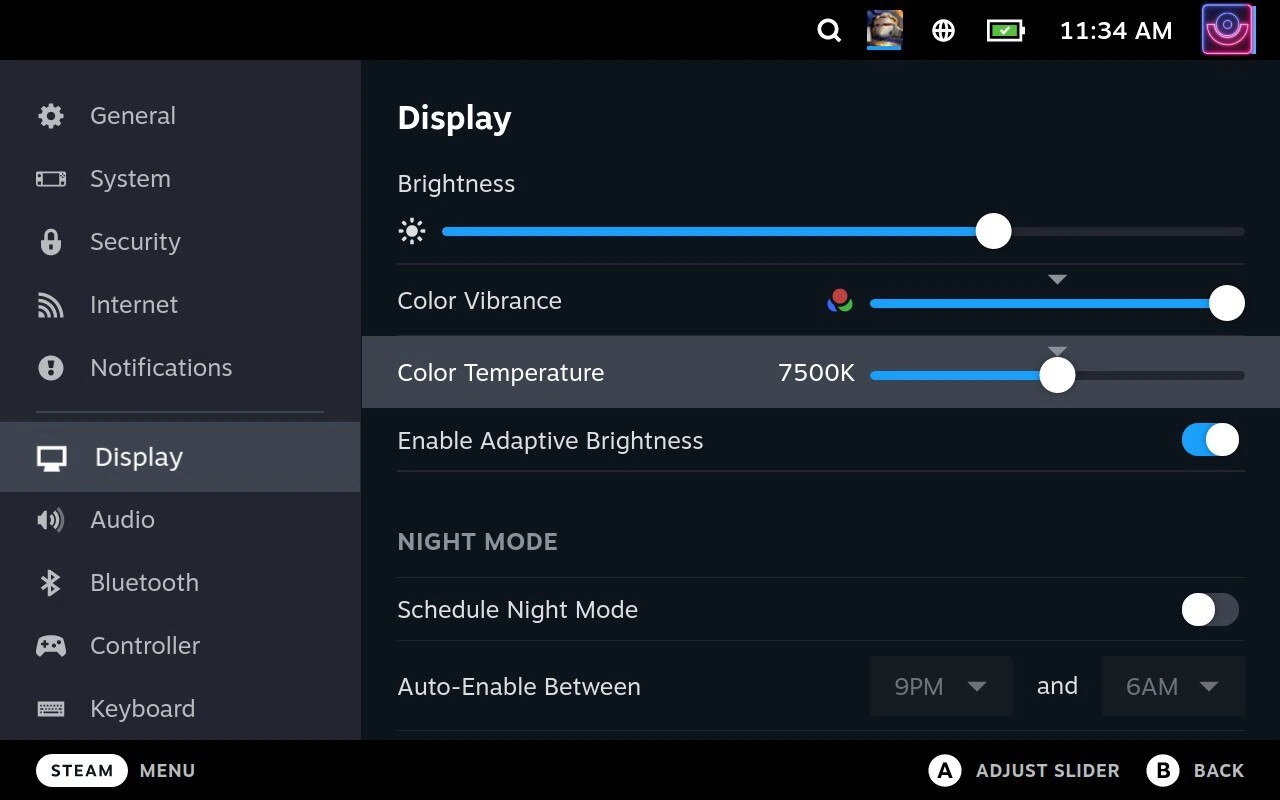Click the game thumbnail icon in top bar

click(x=884, y=31)
